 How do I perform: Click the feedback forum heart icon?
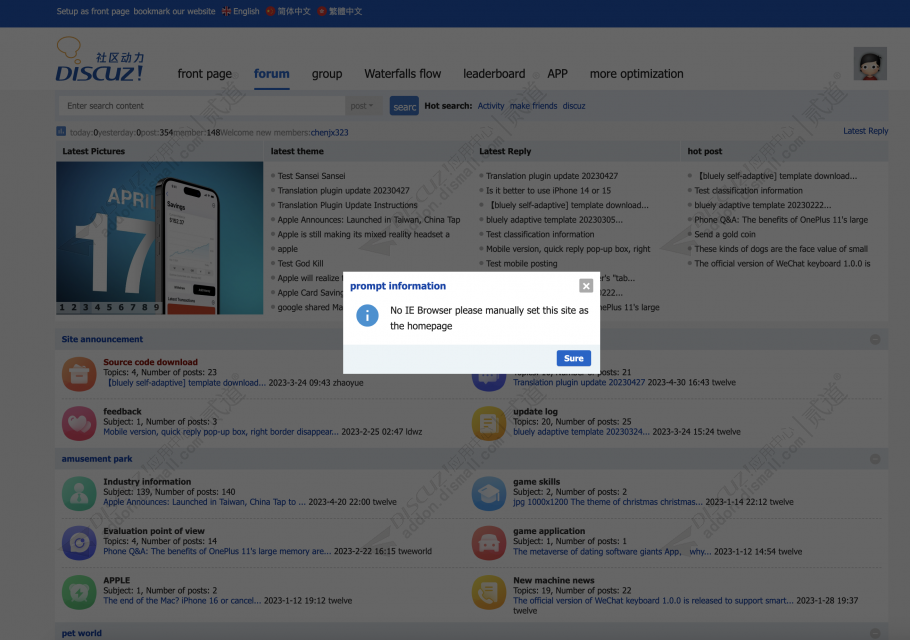[x=79, y=422]
